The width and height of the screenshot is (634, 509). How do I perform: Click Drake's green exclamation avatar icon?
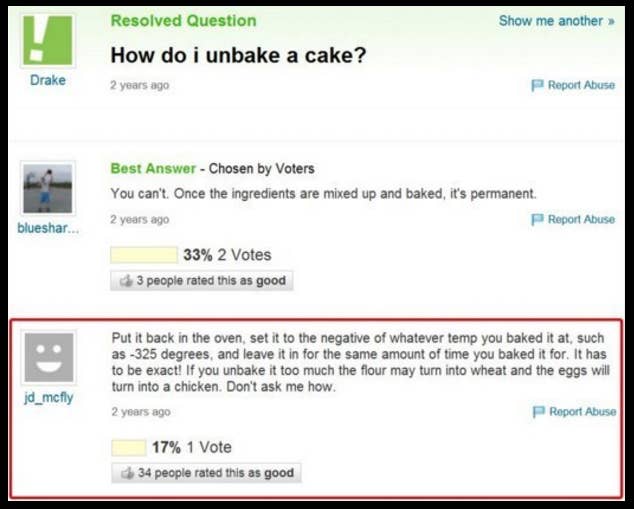click(x=47, y=40)
